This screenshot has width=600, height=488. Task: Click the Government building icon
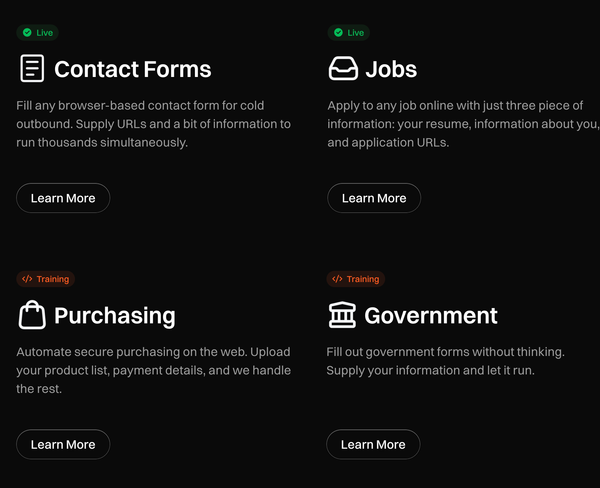point(342,315)
